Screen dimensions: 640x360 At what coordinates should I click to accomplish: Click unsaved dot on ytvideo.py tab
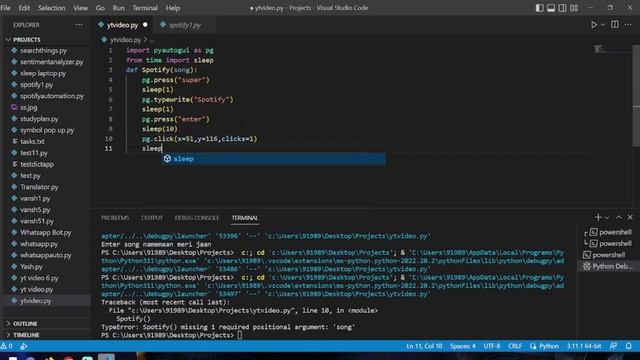[x=145, y=25]
